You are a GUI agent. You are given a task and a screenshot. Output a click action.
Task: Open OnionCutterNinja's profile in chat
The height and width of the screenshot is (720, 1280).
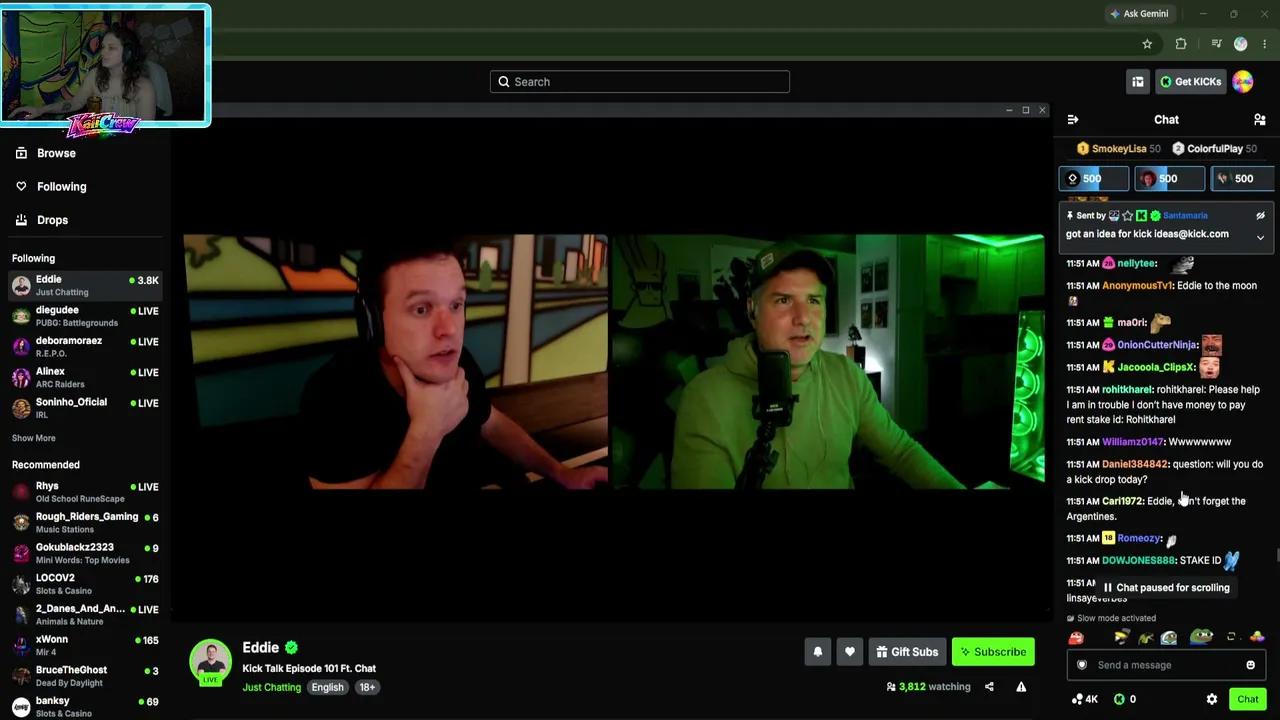[1157, 345]
